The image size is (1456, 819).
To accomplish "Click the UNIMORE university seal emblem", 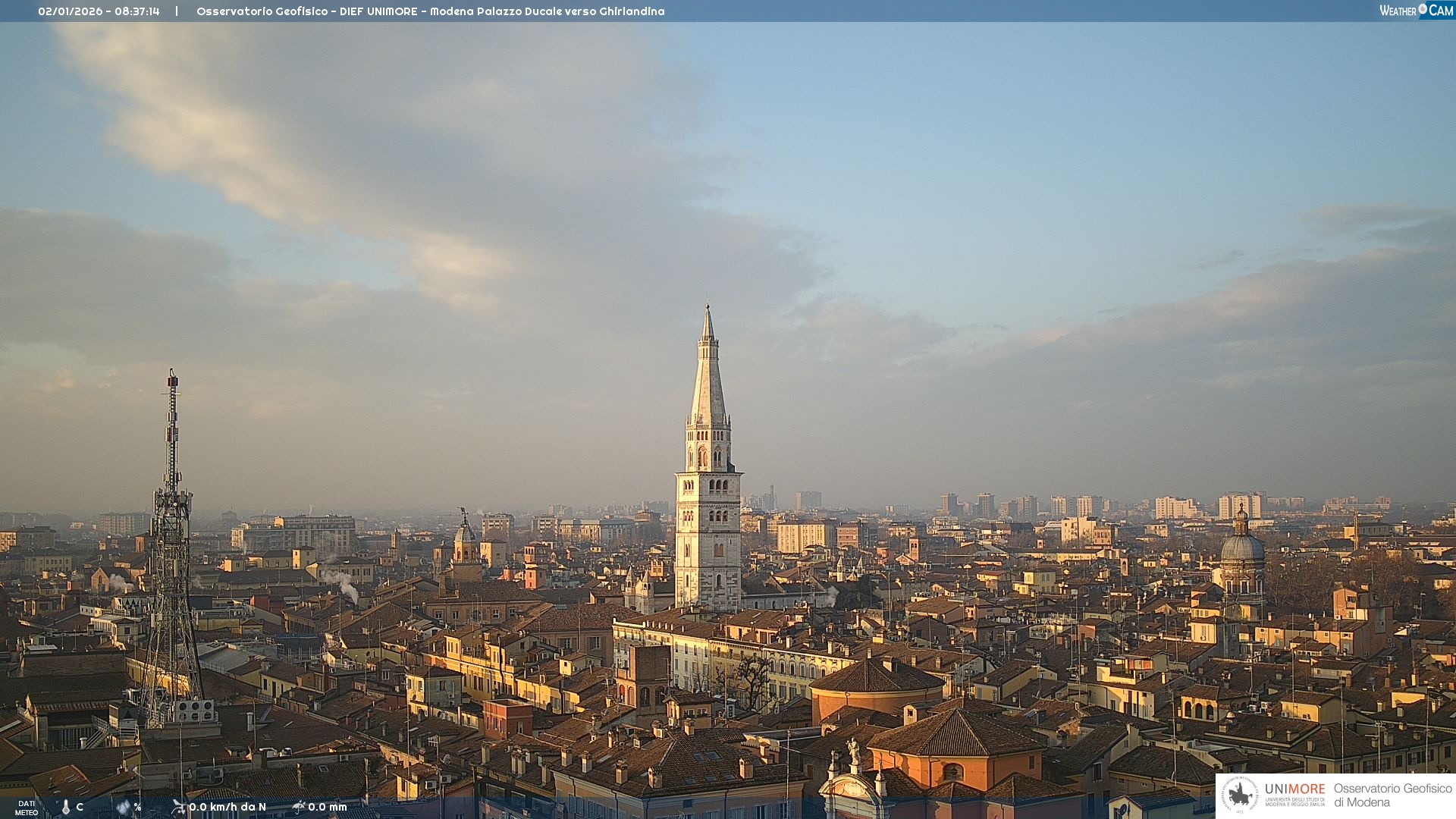I will click(1240, 795).
